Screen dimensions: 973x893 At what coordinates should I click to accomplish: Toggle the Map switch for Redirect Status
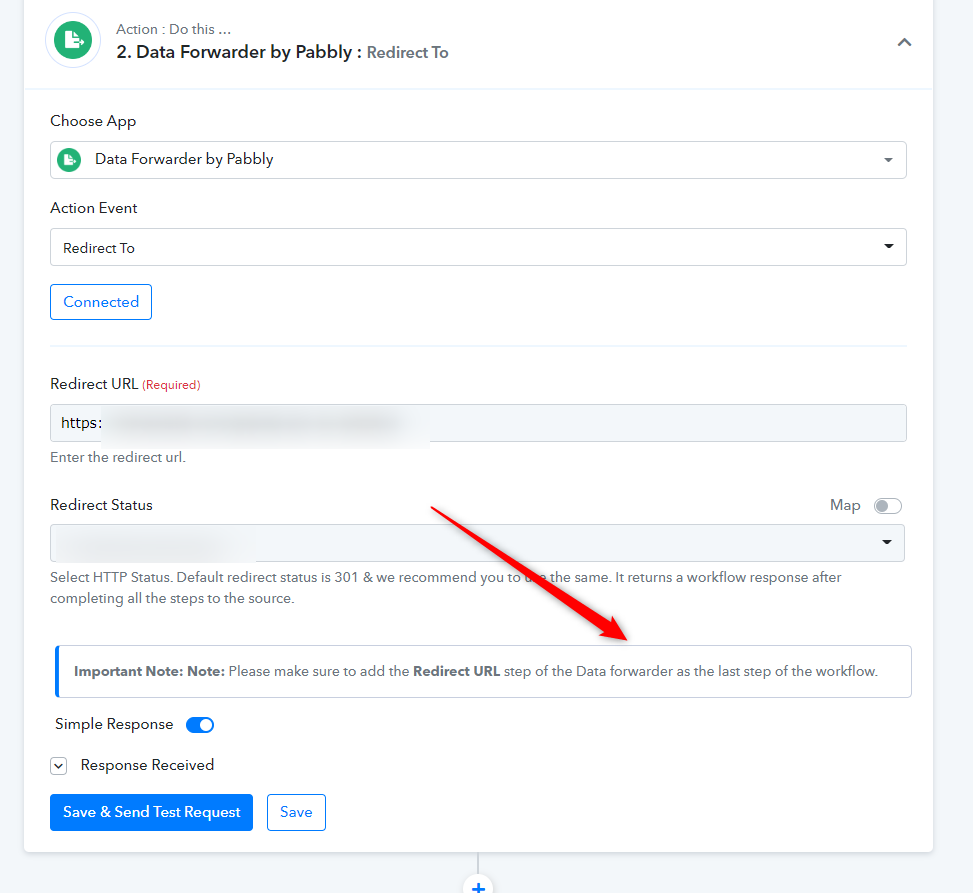coord(887,506)
